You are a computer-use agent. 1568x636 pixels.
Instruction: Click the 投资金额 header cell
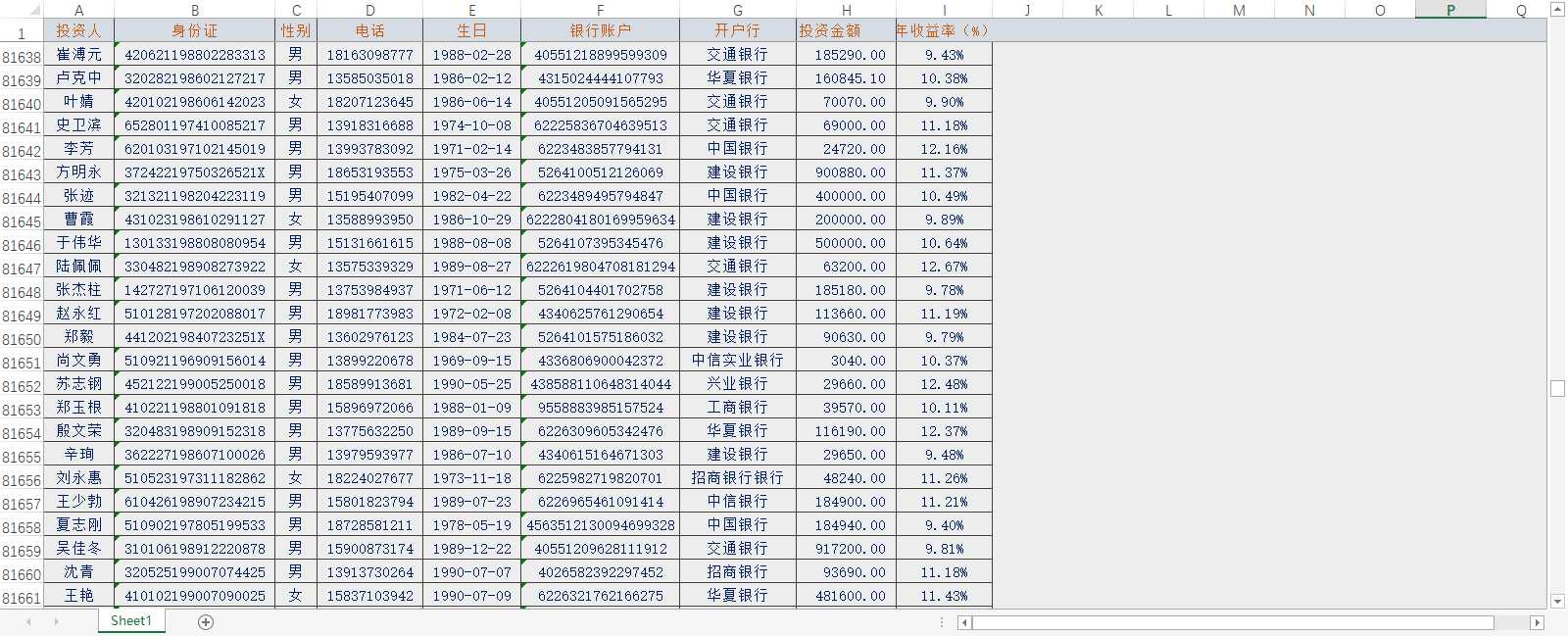click(847, 31)
